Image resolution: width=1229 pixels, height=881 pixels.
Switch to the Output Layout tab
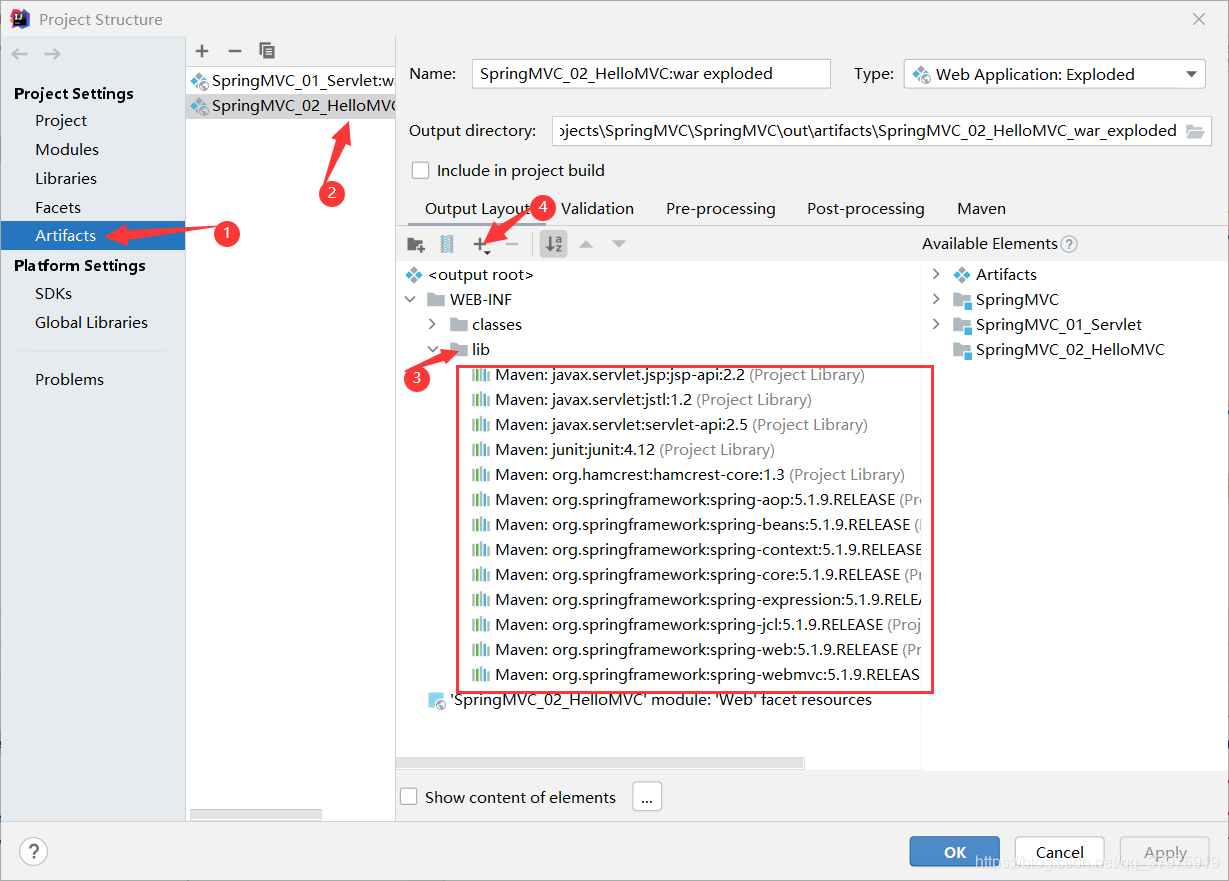coord(476,209)
